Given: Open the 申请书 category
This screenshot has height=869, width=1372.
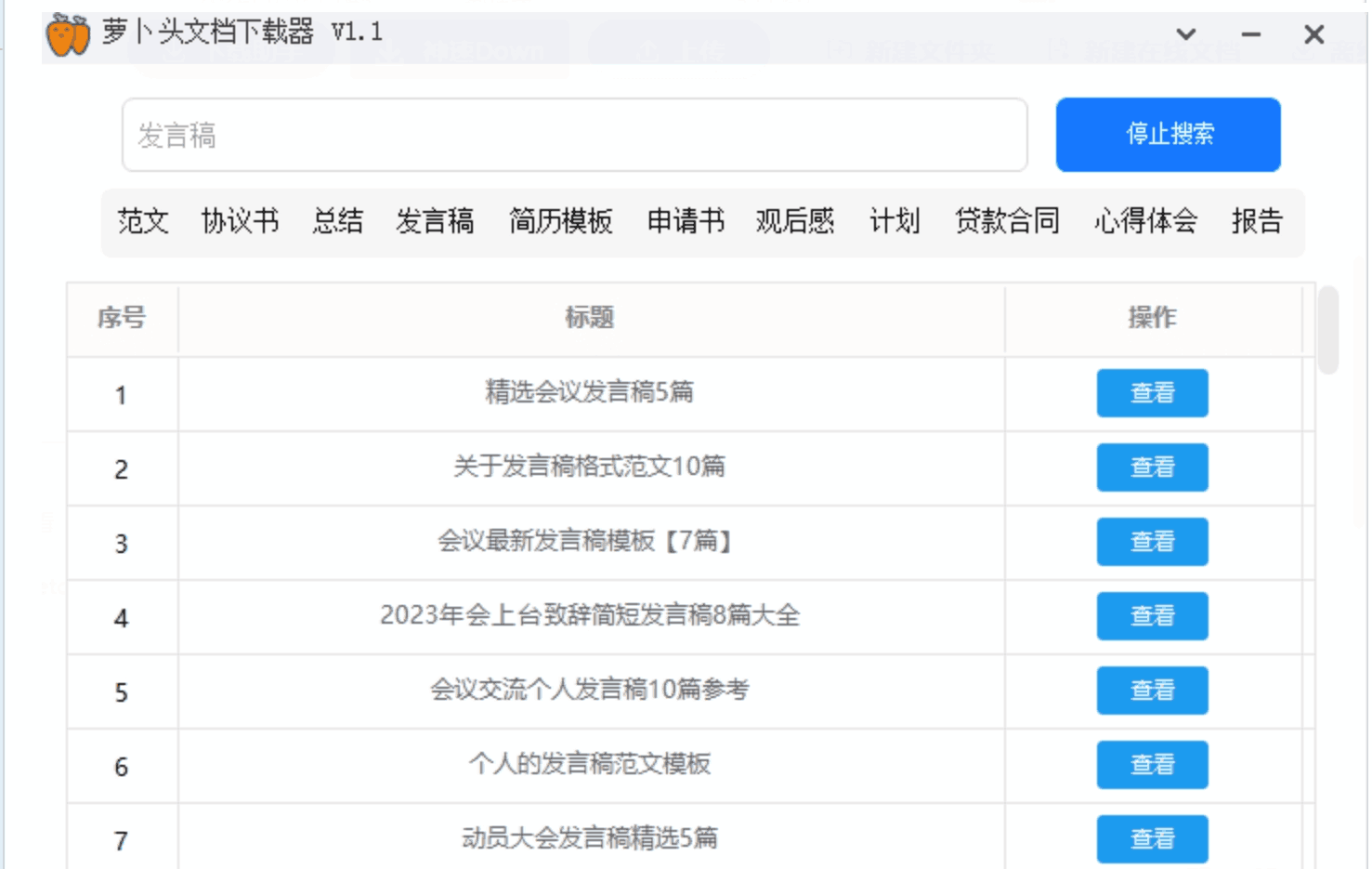Looking at the screenshot, I should coord(686,222).
